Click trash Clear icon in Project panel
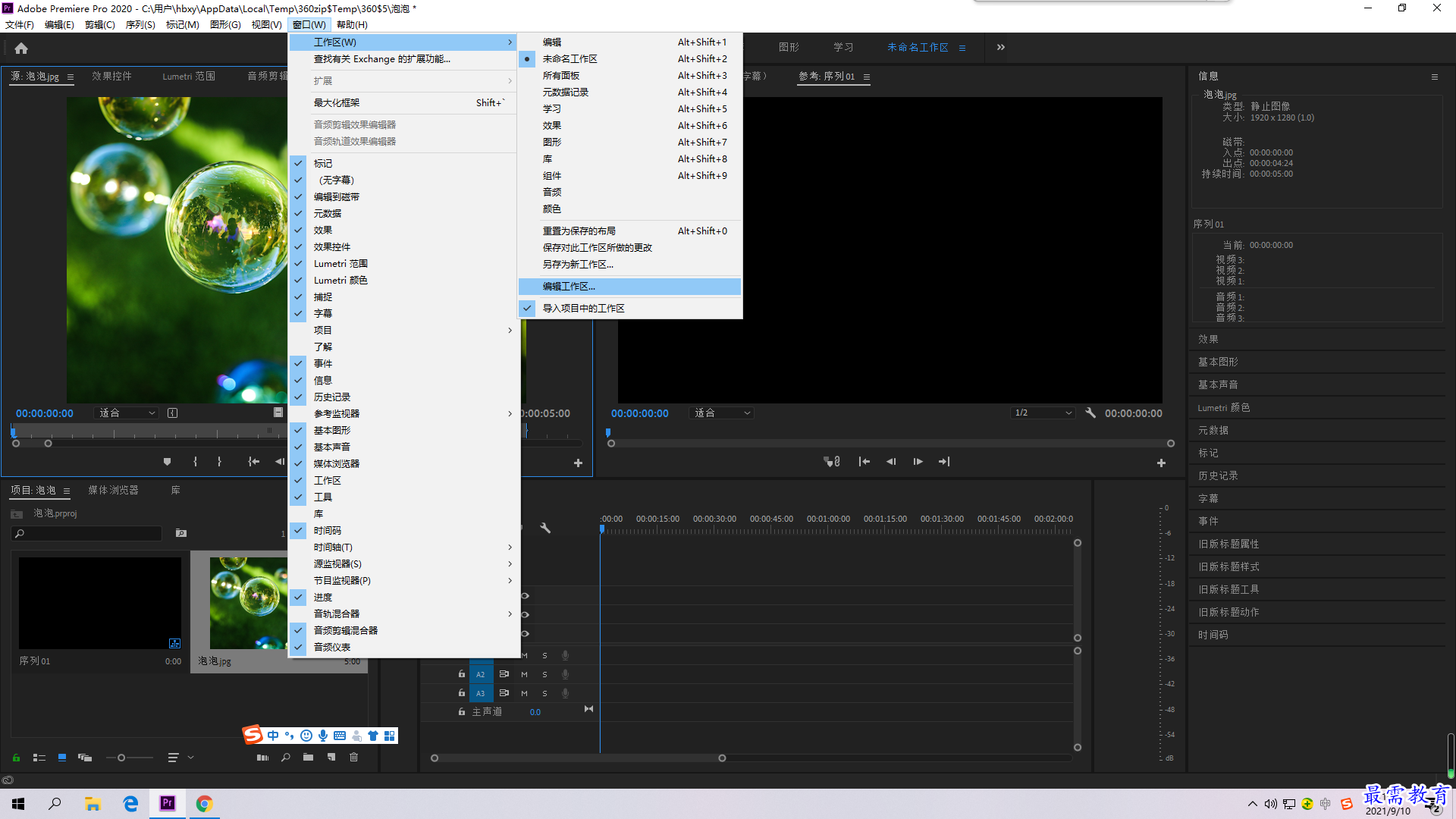Viewport: 1456px width, 819px height. tap(353, 758)
